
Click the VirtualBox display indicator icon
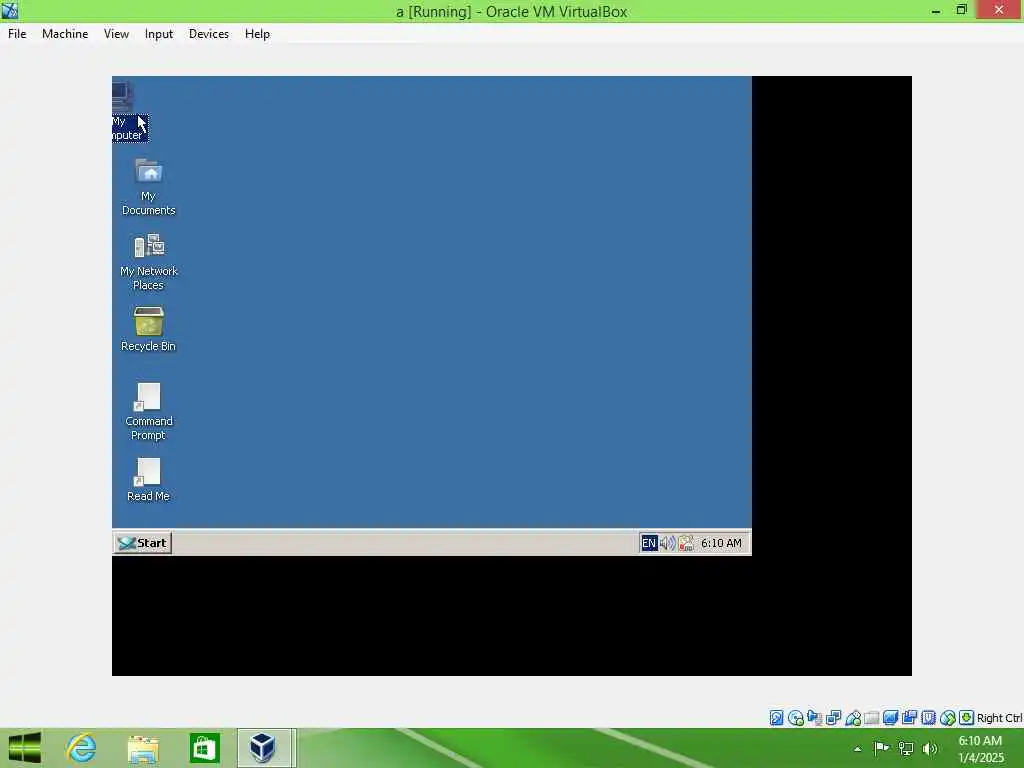pyautogui.click(x=890, y=718)
